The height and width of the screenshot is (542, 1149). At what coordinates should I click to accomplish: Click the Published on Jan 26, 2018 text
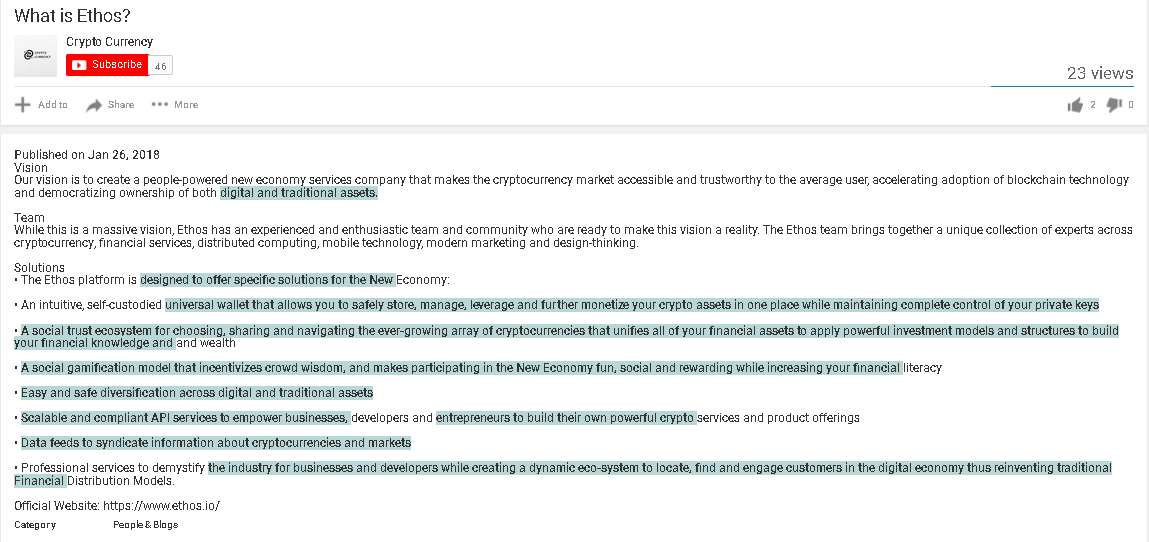(86, 155)
